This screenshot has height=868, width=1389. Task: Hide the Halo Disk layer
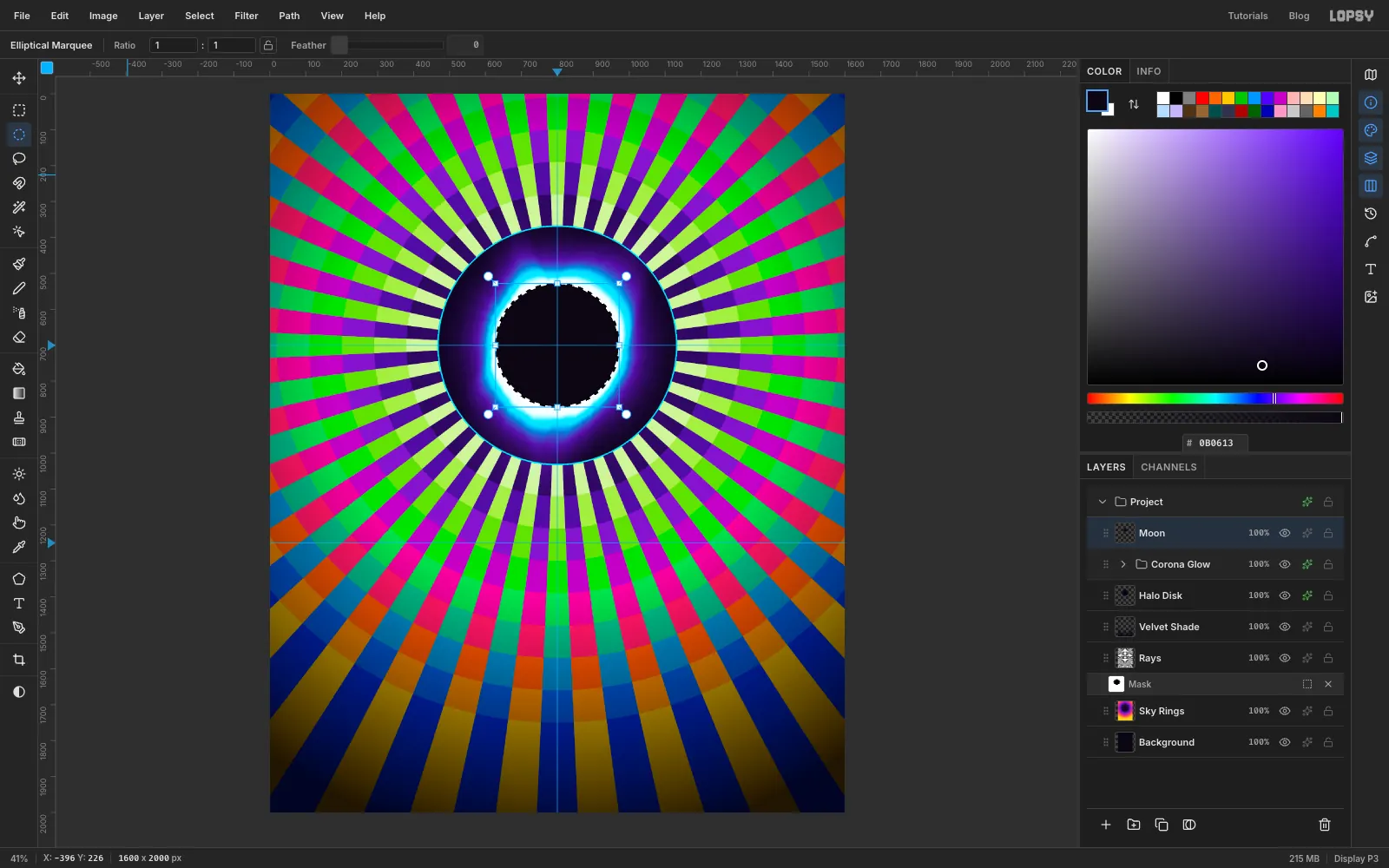coord(1285,595)
